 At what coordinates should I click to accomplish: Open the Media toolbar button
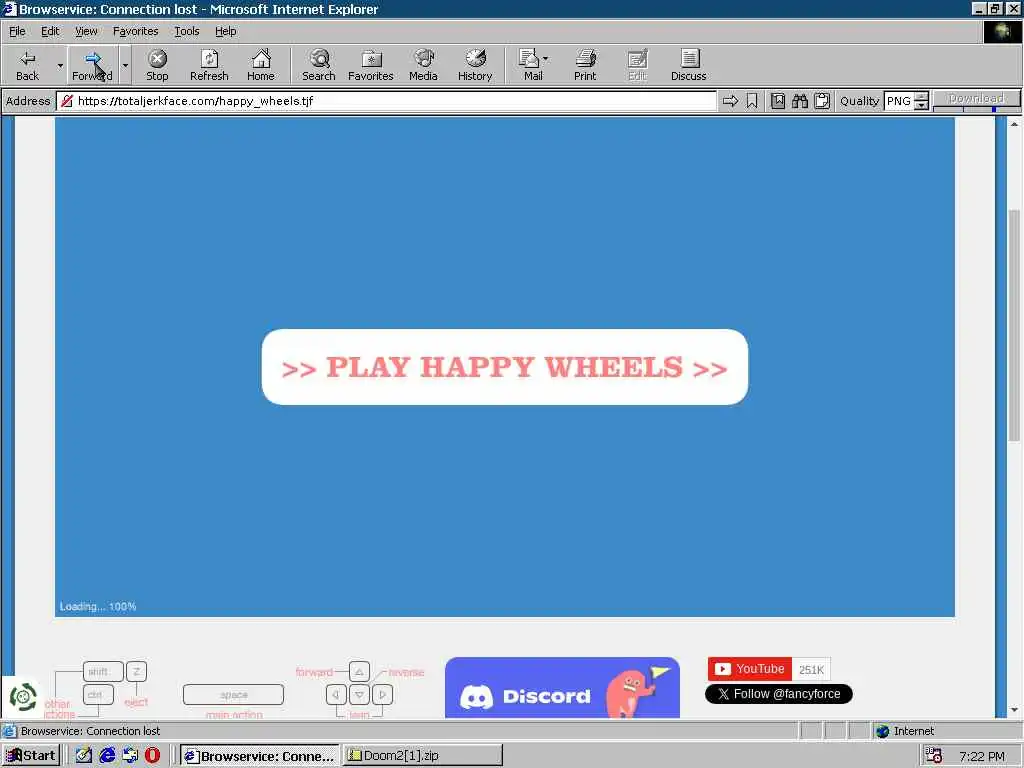[x=423, y=65]
